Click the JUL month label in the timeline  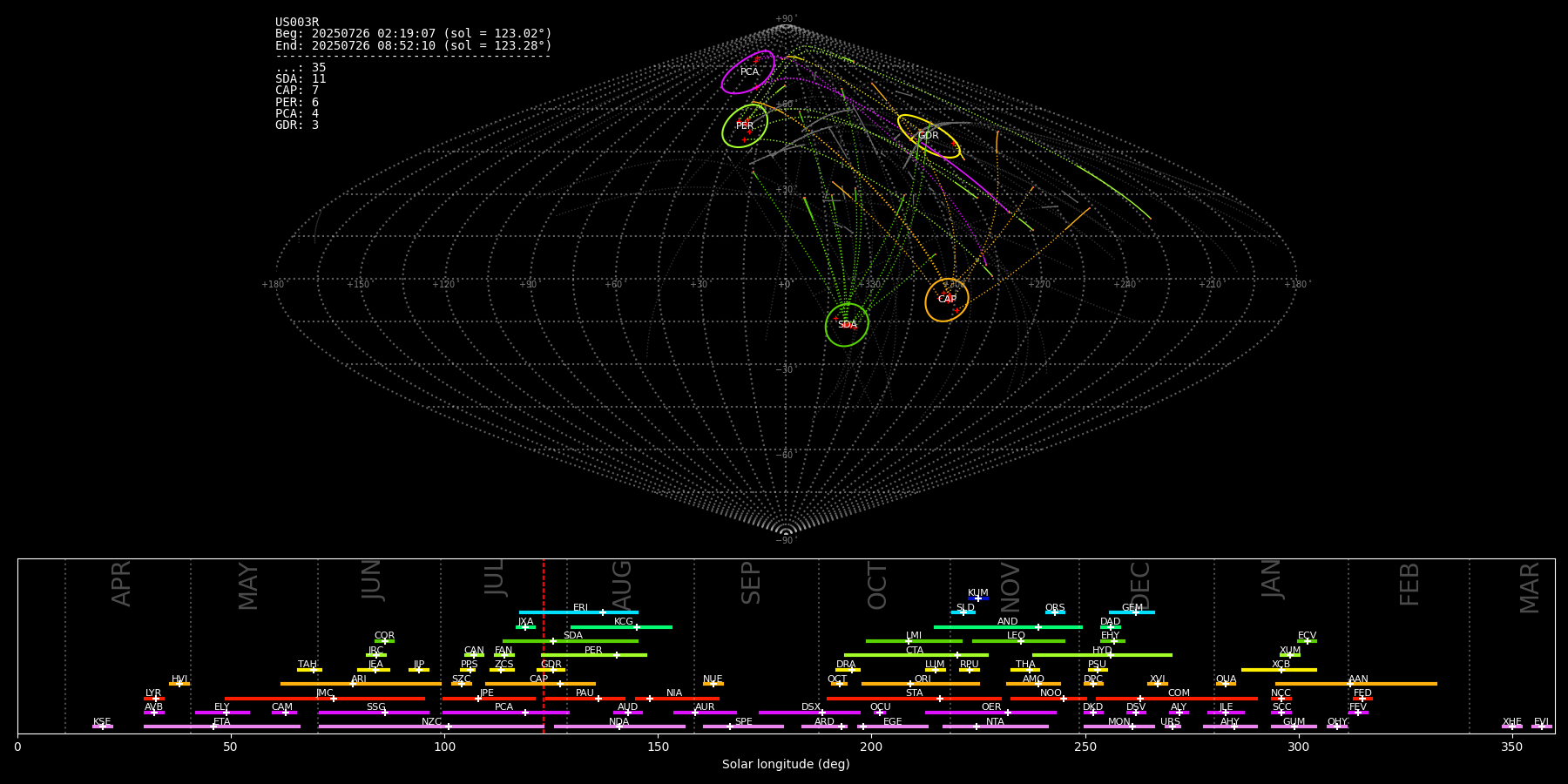(x=494, y=577)
